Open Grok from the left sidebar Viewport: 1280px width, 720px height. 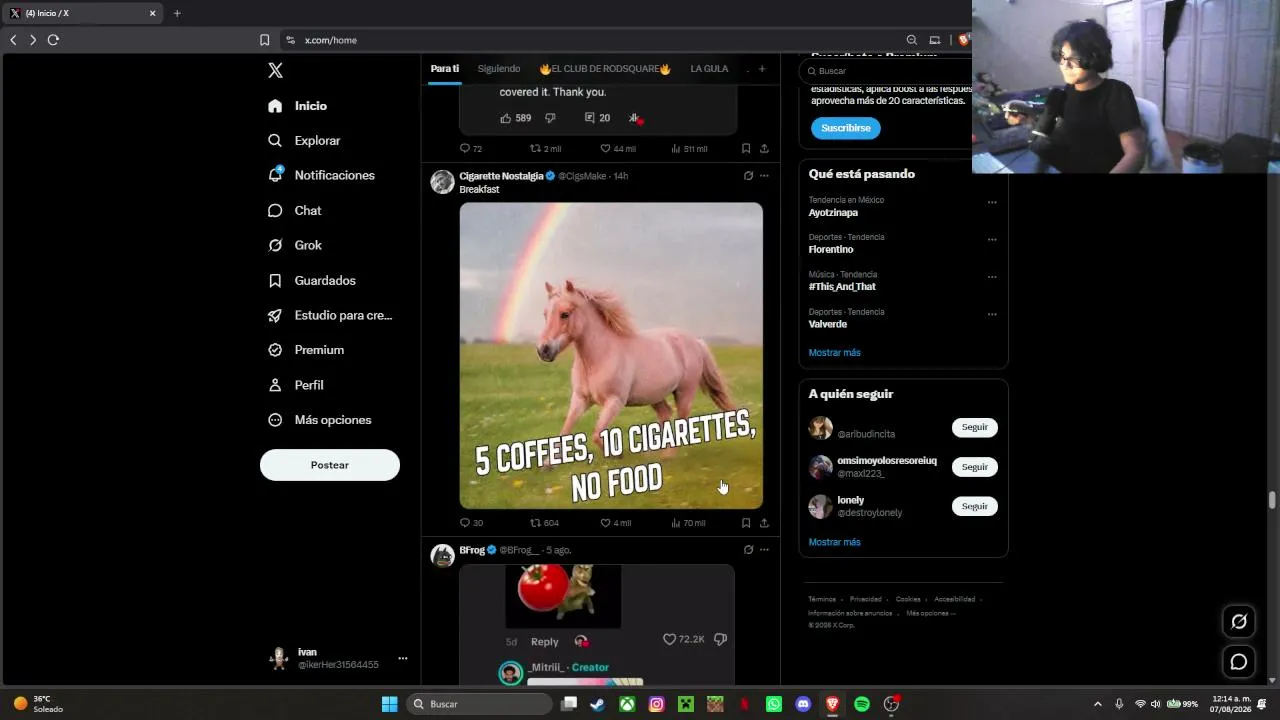click(295, 245)
